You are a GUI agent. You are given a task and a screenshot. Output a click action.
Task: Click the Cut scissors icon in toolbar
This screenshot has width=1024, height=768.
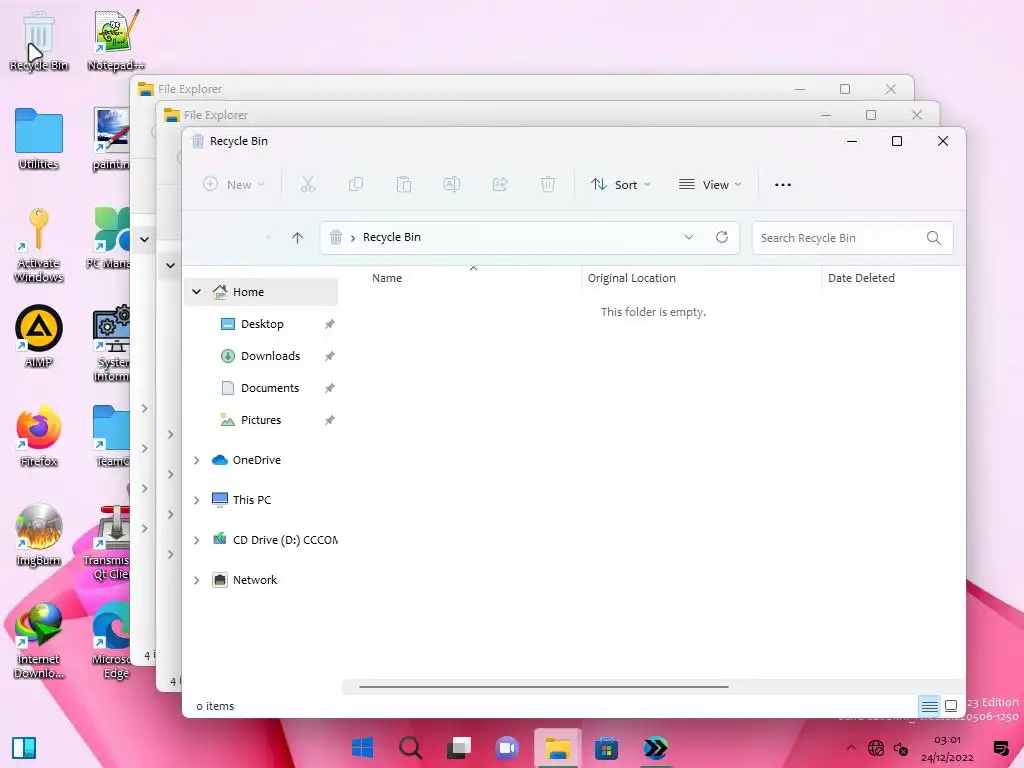(x=308, y=185)
